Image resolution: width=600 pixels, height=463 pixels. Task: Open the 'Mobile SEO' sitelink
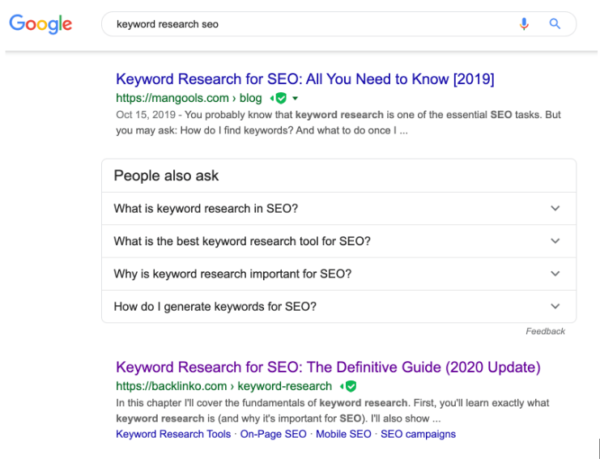[343, 434]
